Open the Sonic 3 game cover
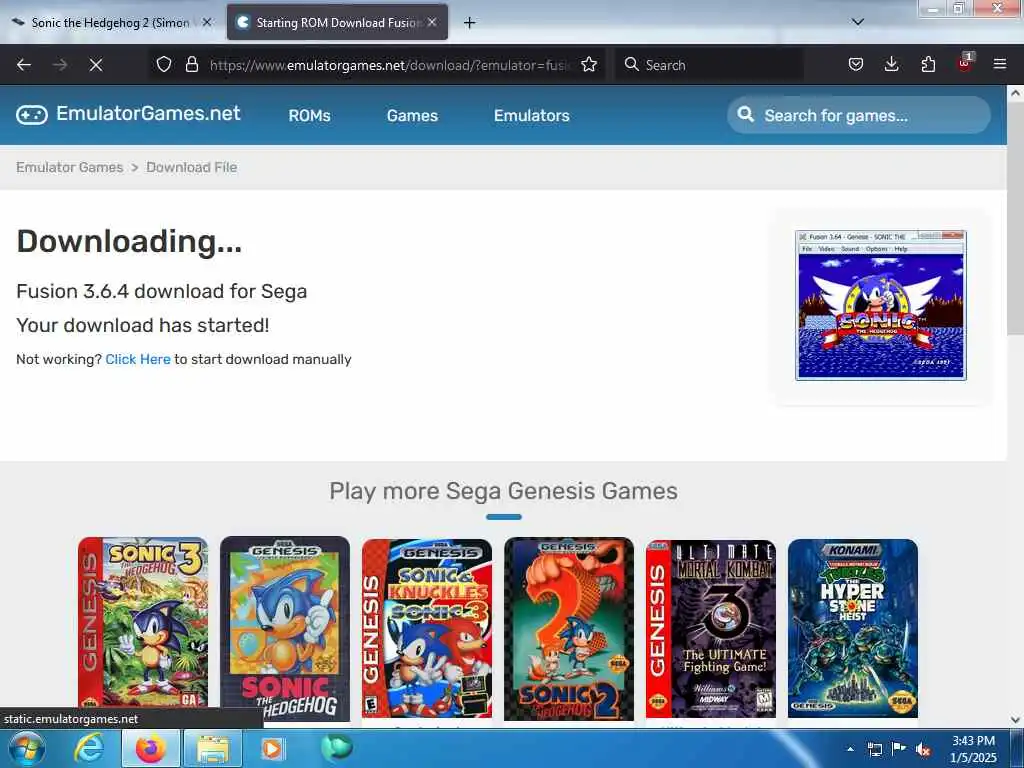1024x768 pixels. click(x=143, y=623)
